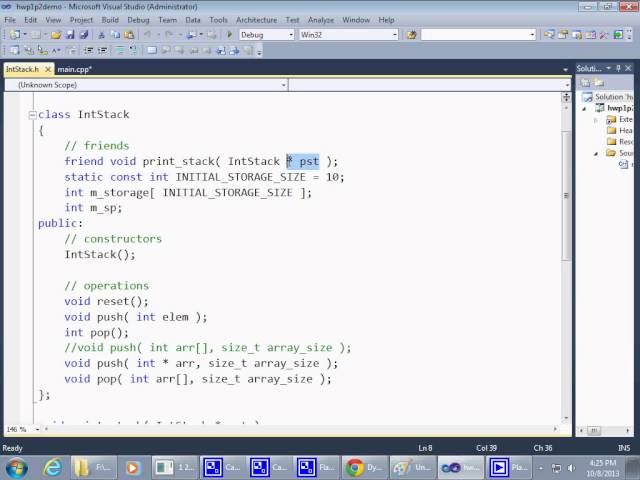
Task: Click the Increase Indent icon
Action: pyautogui.click(x=102, y=51)
